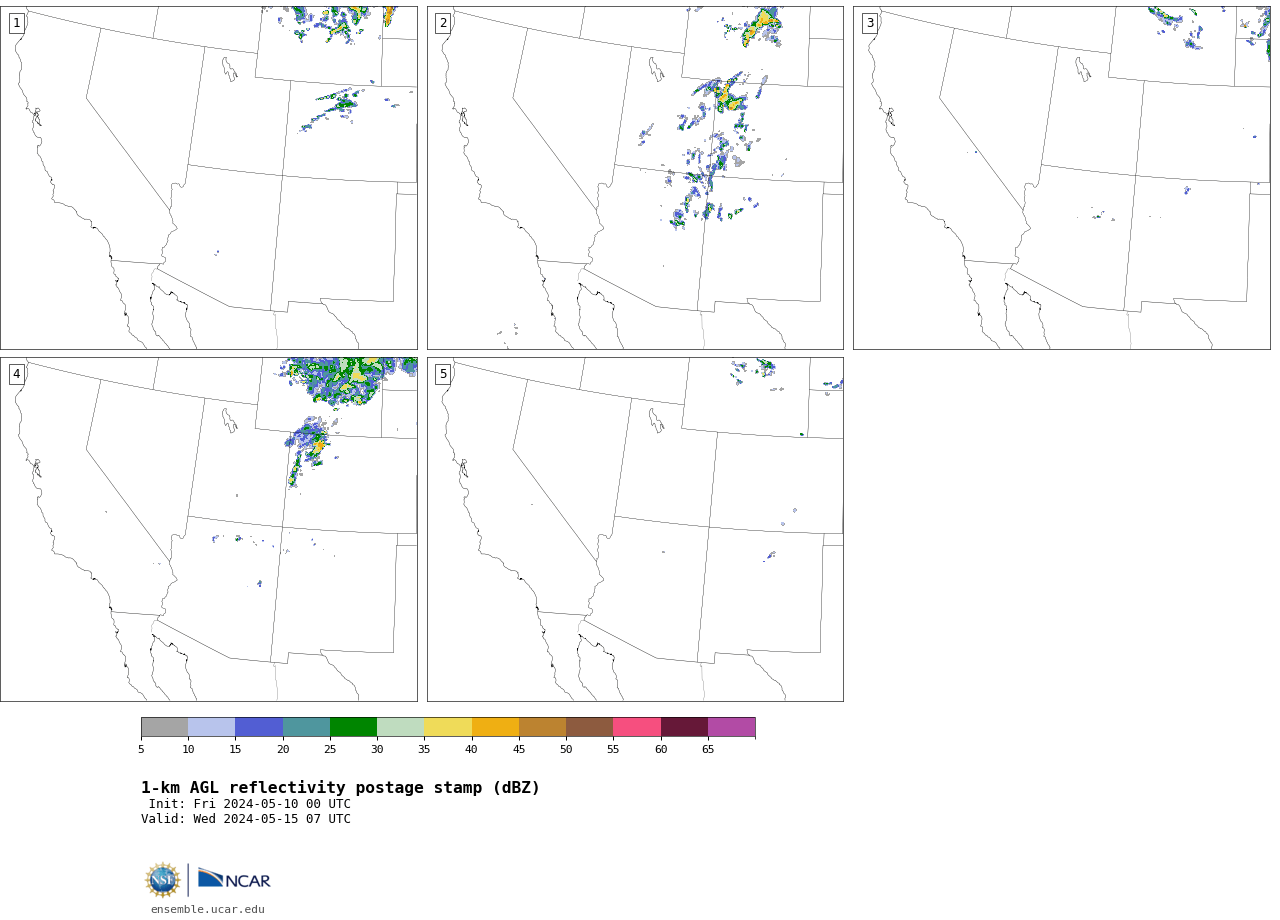The height and width of the screenshot is (920, 1280).
Task: Click the teal 20-25 dBZ swatch
Action: [x=306, y=727]
